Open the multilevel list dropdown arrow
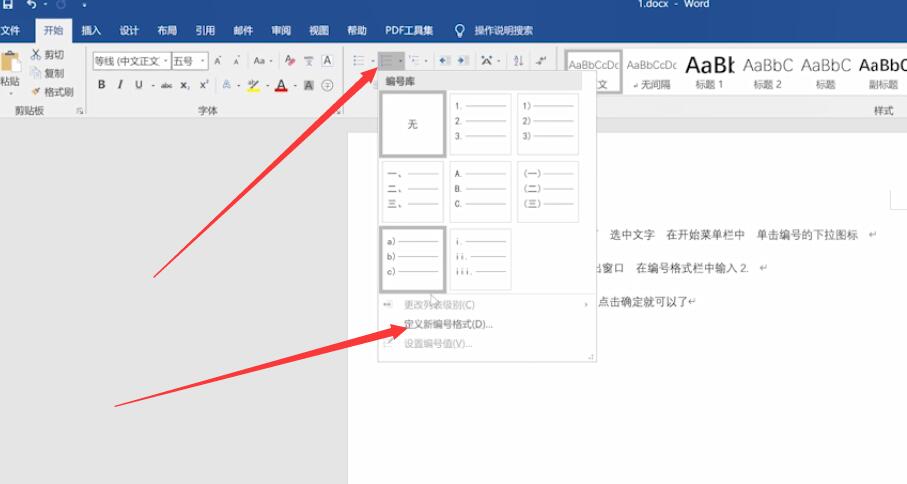This screenshot has height=484, width=907. pos(426,61)
